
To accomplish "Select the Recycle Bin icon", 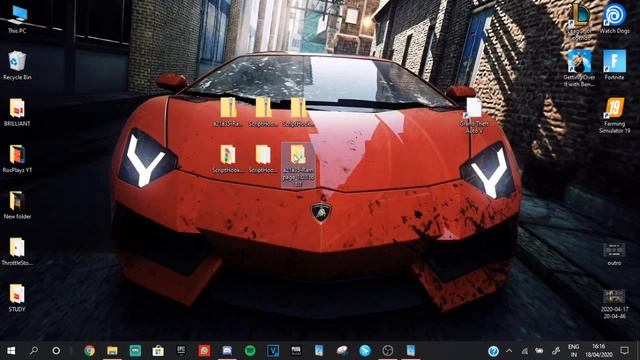I will point(17,65).
